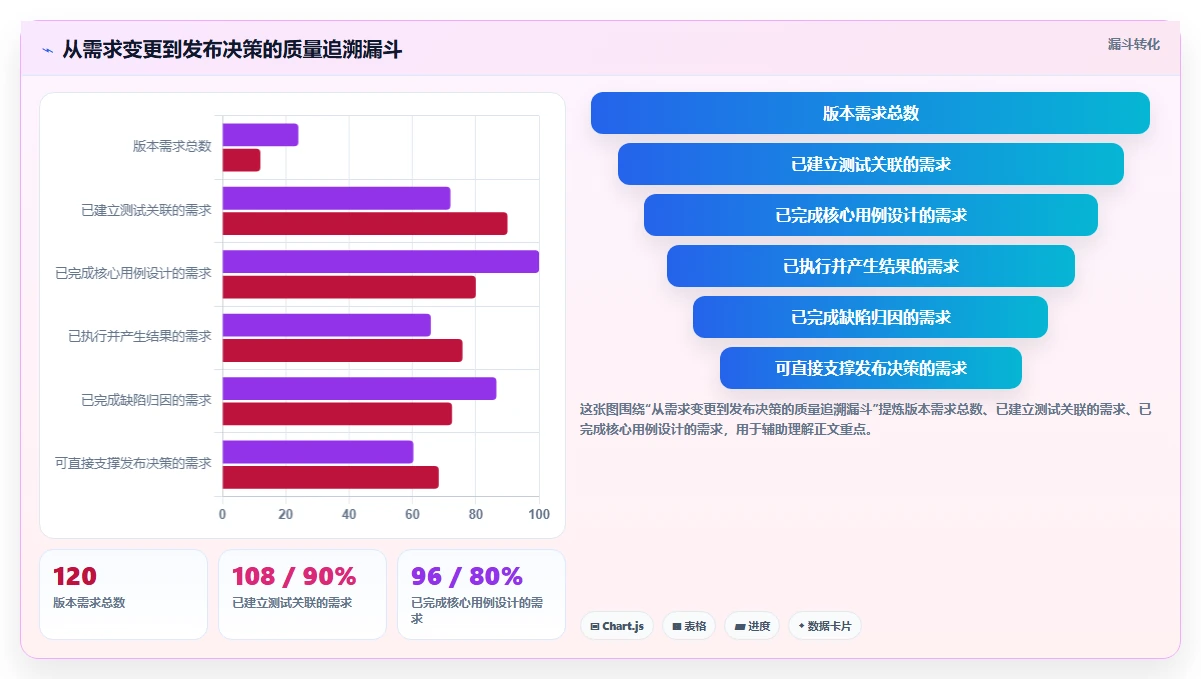Click the red bar for 已完成核心用例设计的需求

coord(349,287)
